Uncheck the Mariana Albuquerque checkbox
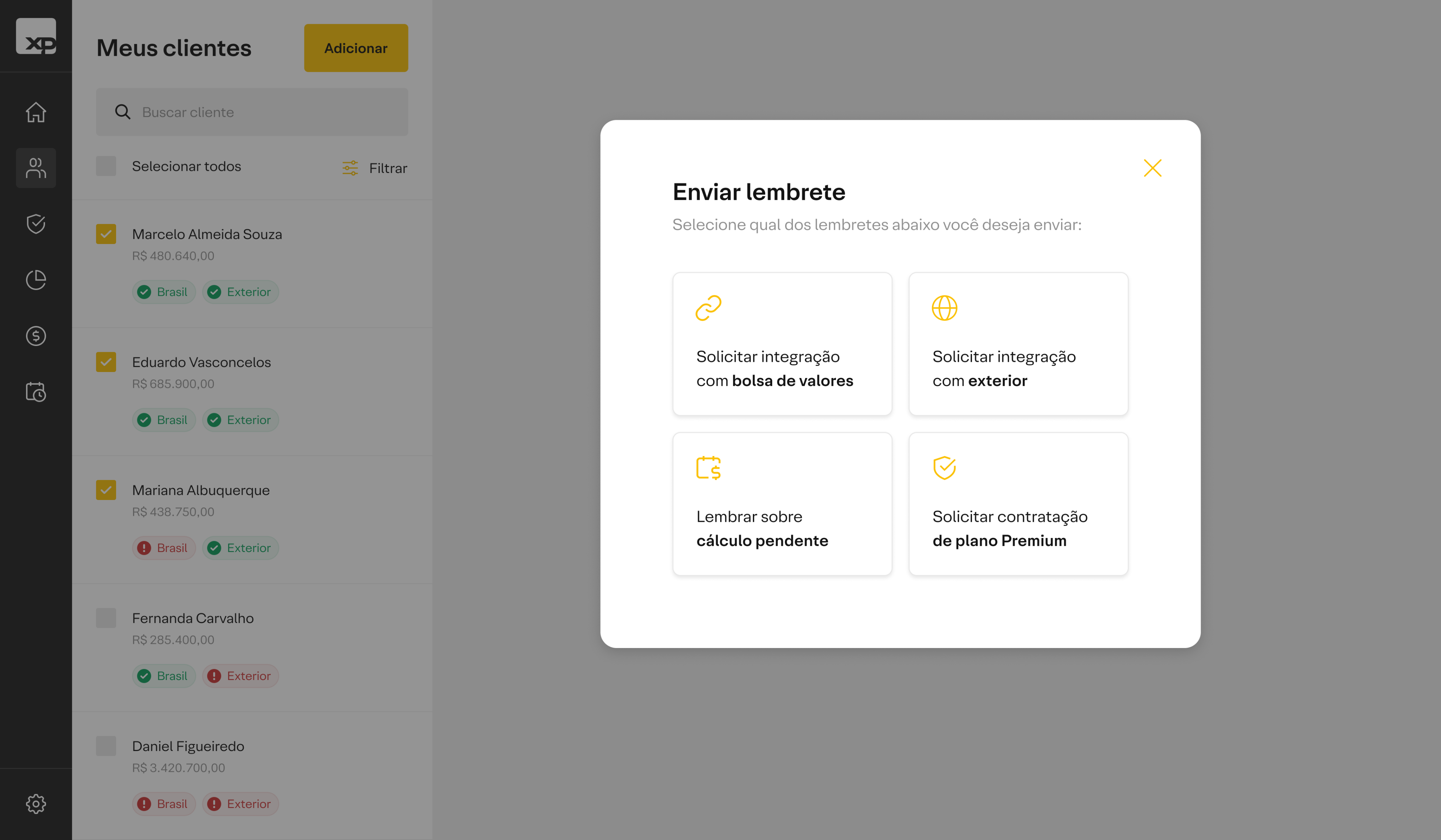 click(106, 490)
